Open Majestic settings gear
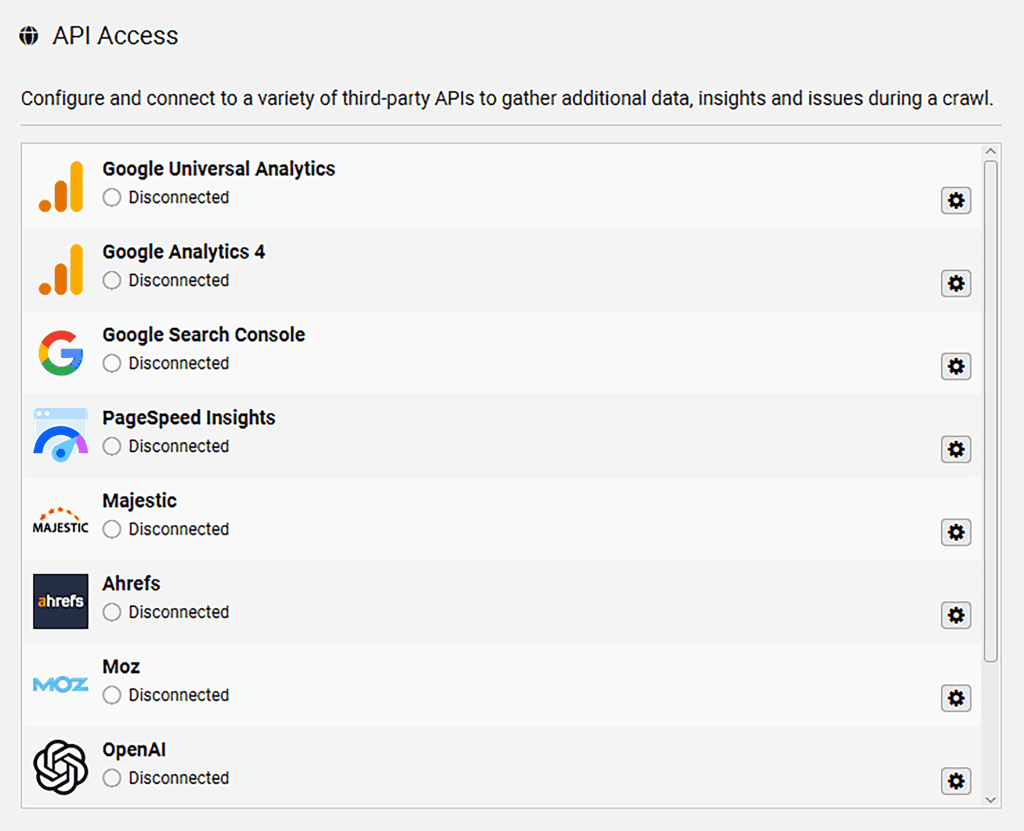Viewport: 1024px width, 831px height. pos(956,533)
